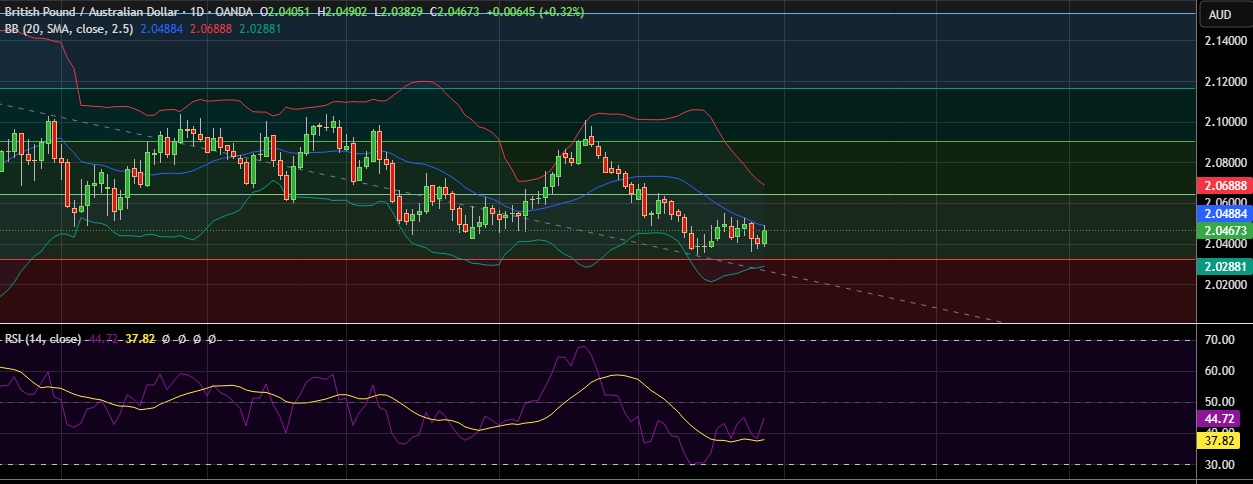The image size is (1253, 484).
Task: Click the purple 44.72 RSI scale label
Action: click(x=1220, y=418)
